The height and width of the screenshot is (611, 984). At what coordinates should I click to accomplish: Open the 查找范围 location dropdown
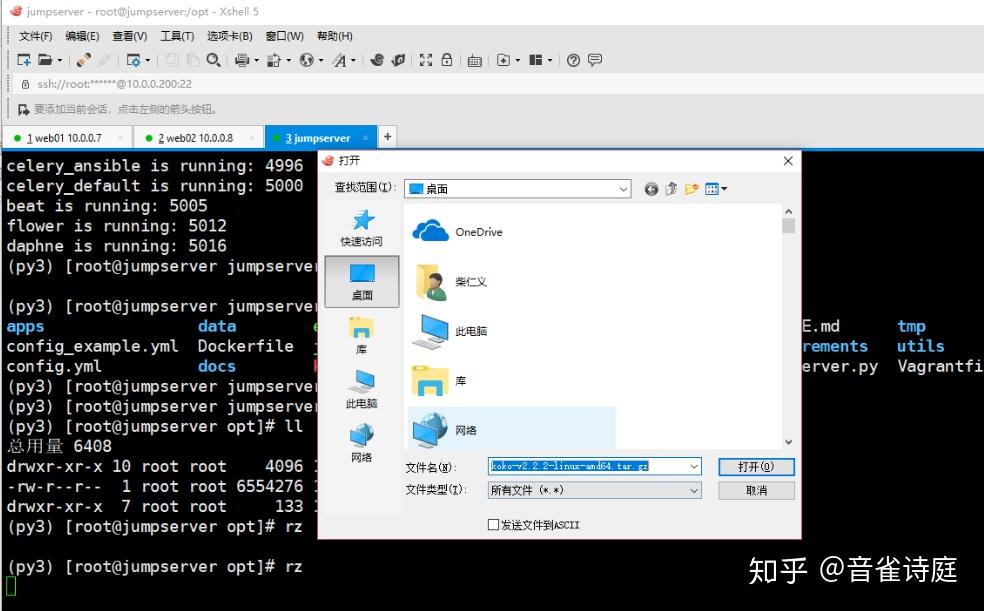click(624, 188)
